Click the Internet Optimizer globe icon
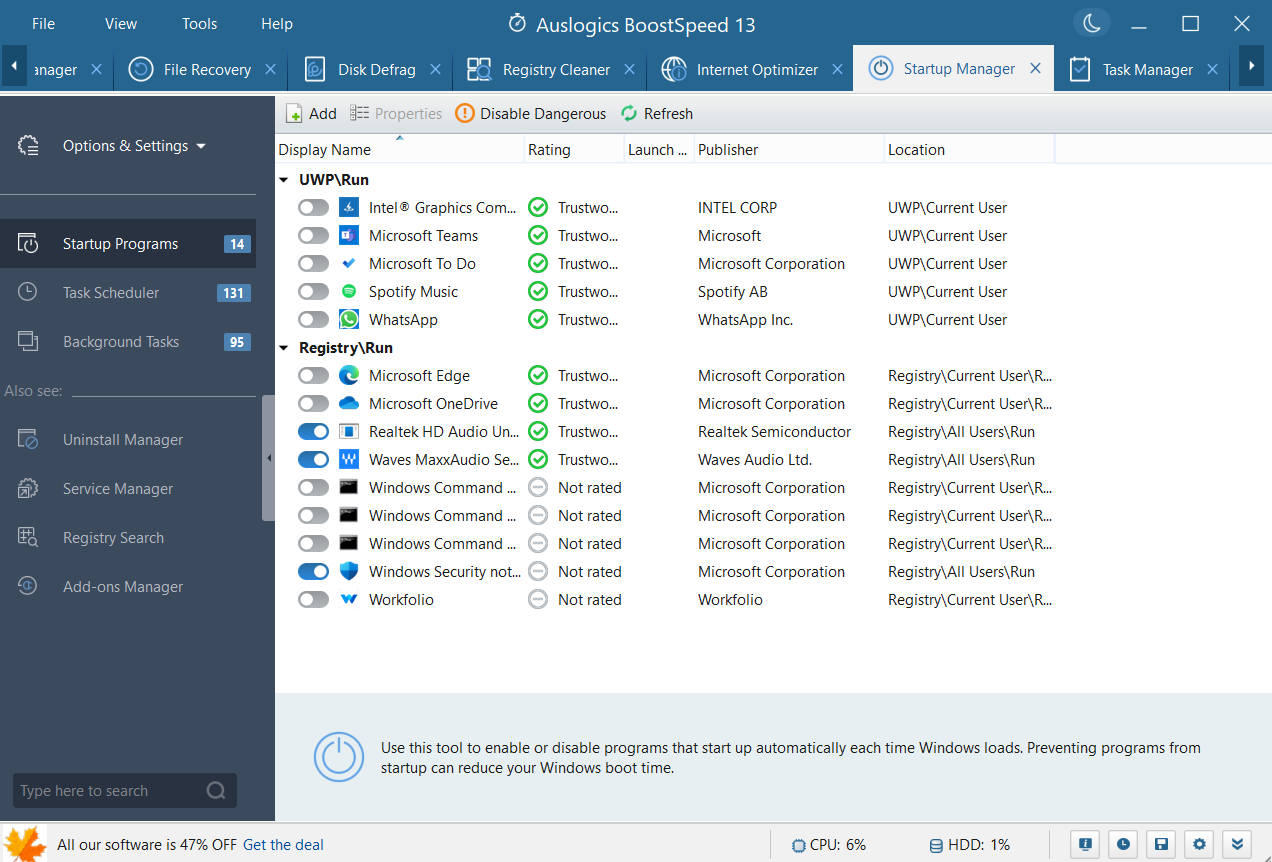 673,69
